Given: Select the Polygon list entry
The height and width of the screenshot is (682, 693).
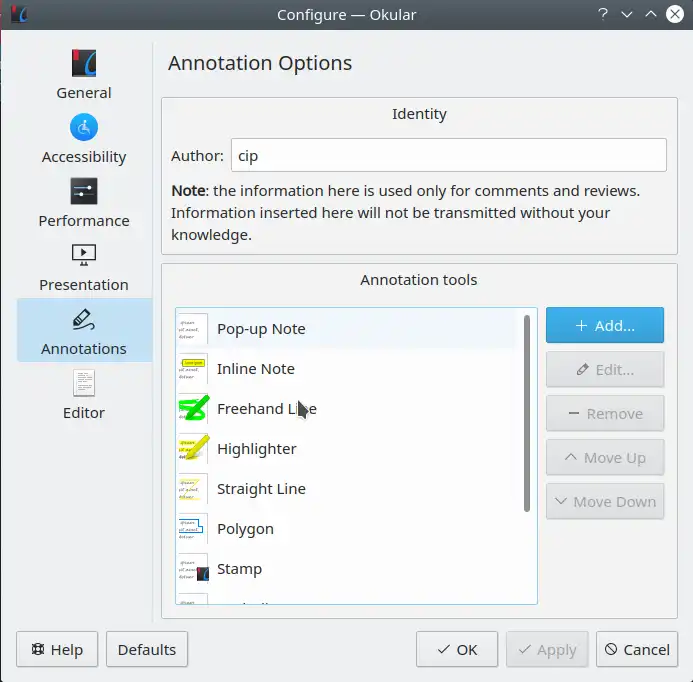Looking at the screenshot, I should (346, 529).
